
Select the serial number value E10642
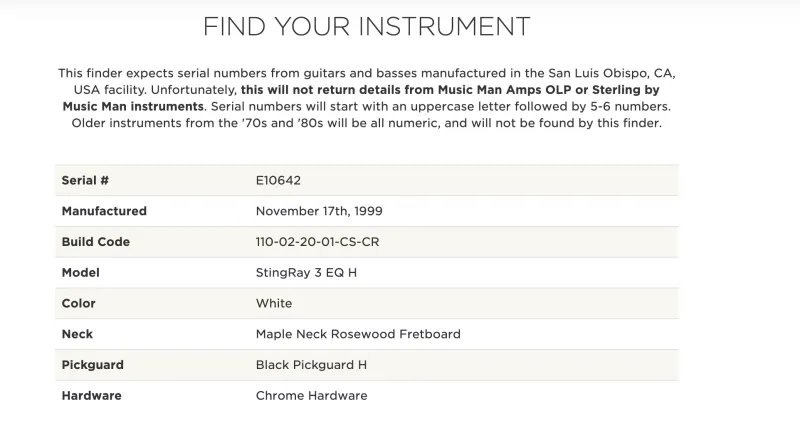278,181
